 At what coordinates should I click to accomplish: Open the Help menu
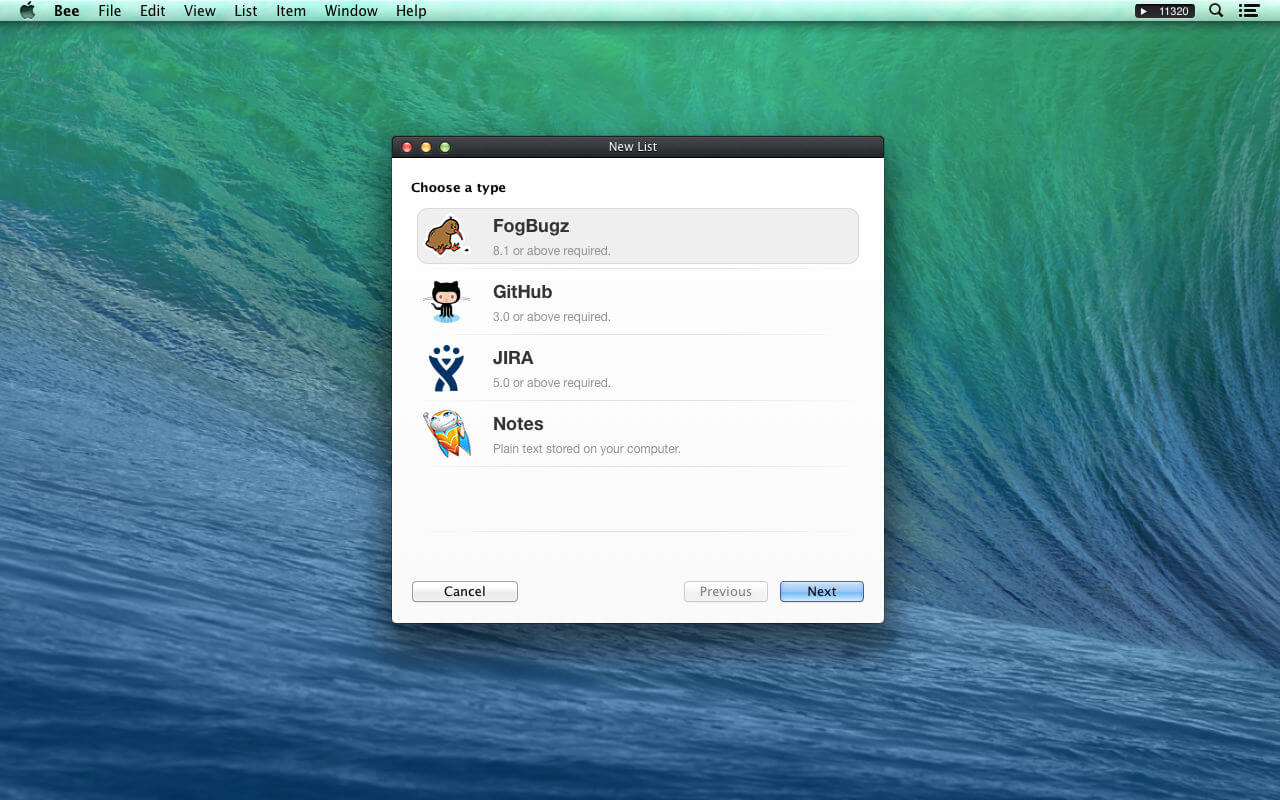pyautogui.click(x=411, y=10)
